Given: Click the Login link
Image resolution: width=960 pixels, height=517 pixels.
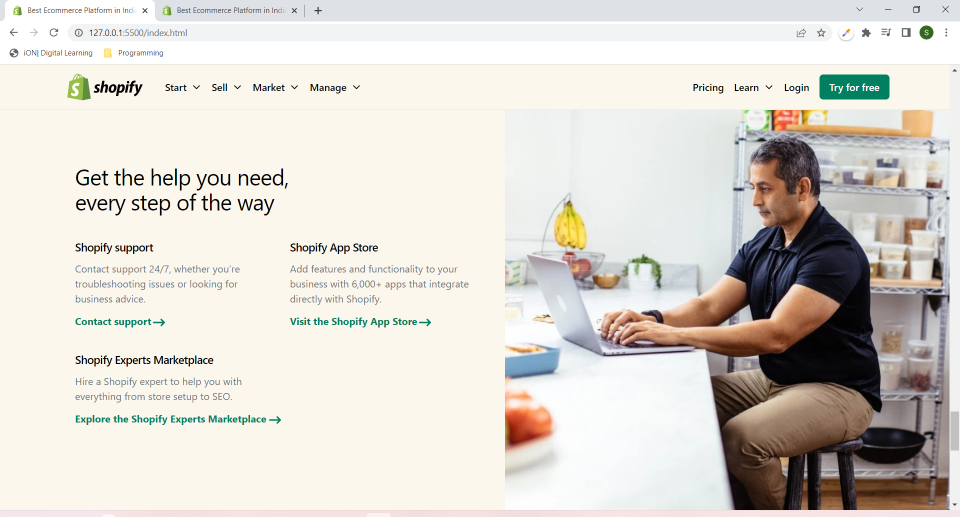Looking at the screenshot, I should click(797, 88).
